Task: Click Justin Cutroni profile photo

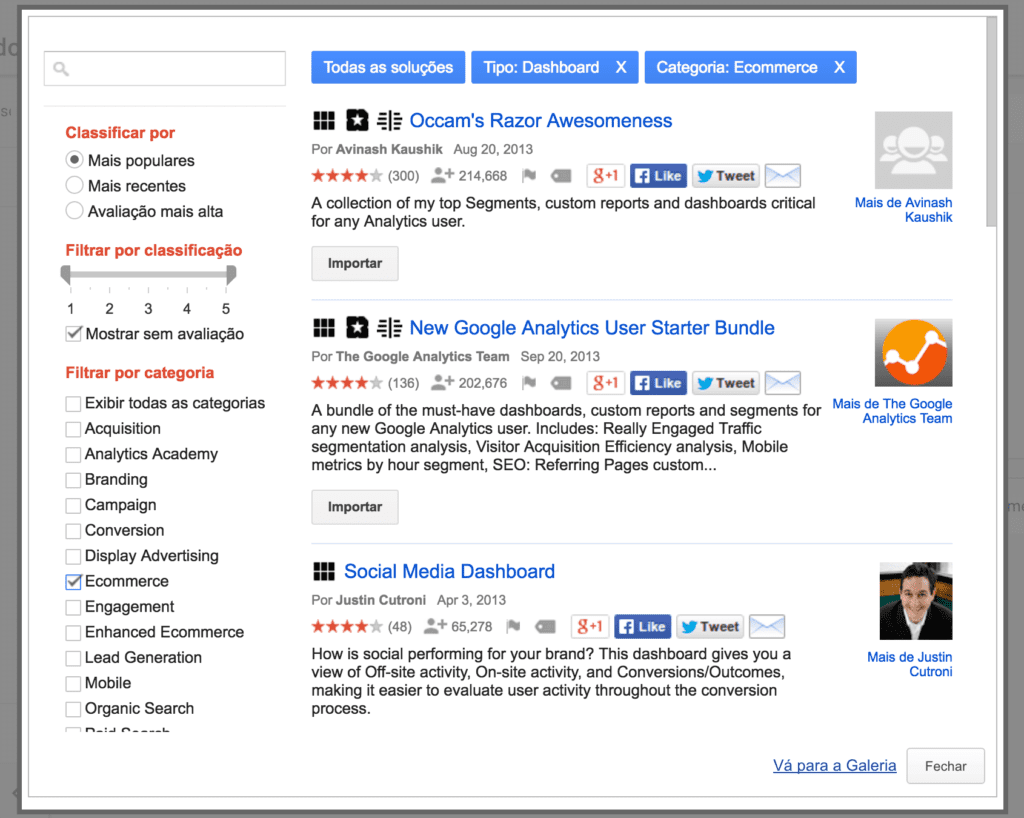Action: coord(916,601)
